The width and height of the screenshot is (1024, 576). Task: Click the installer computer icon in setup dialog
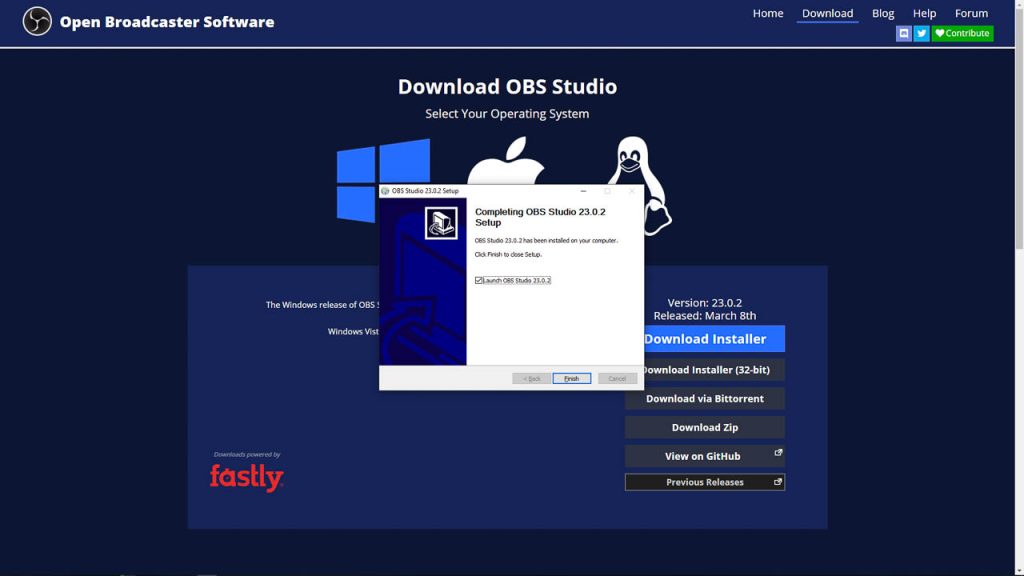pos(441,223)
